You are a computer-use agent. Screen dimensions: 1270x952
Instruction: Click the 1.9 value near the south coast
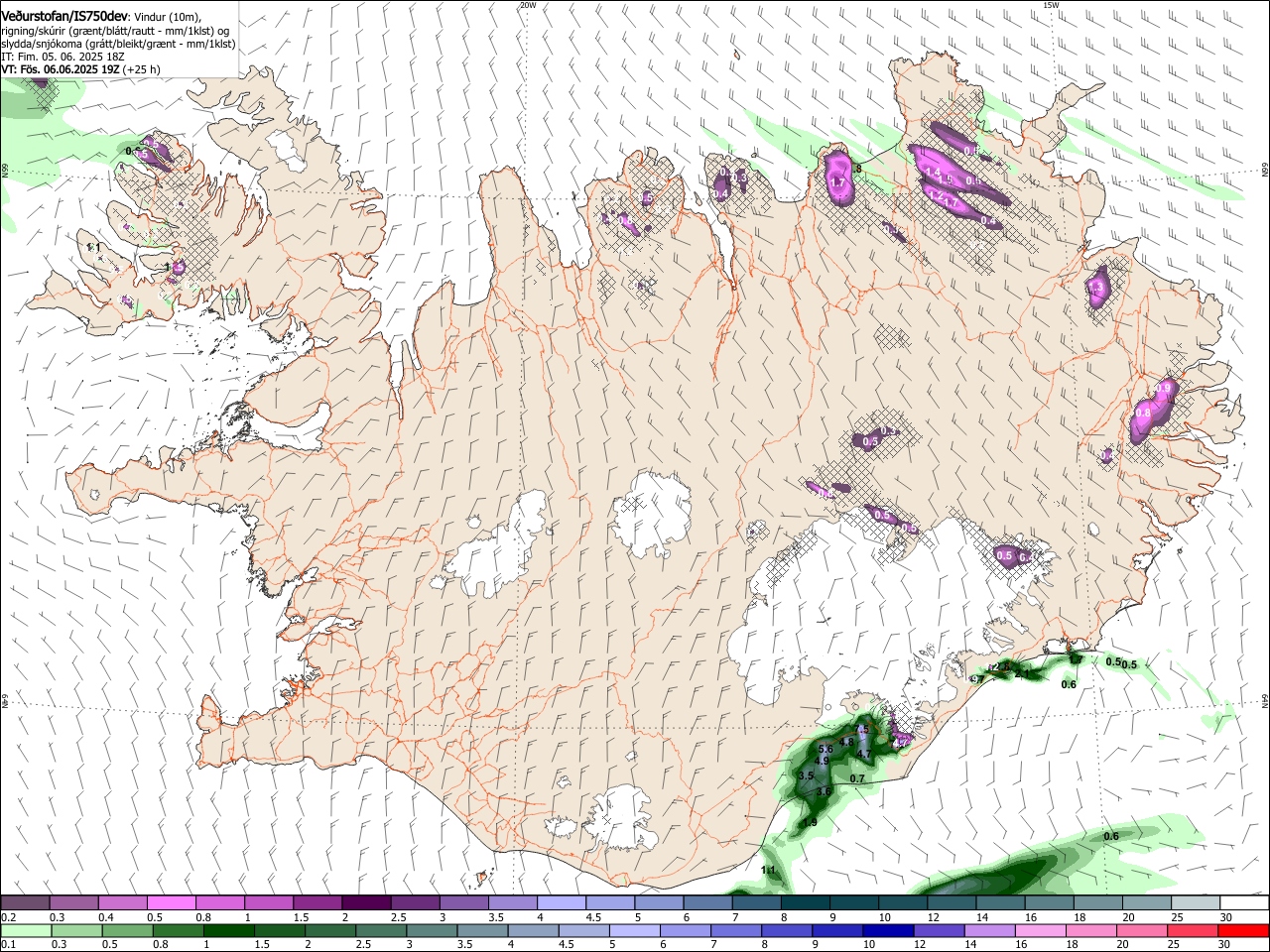(x=810, y=823)
